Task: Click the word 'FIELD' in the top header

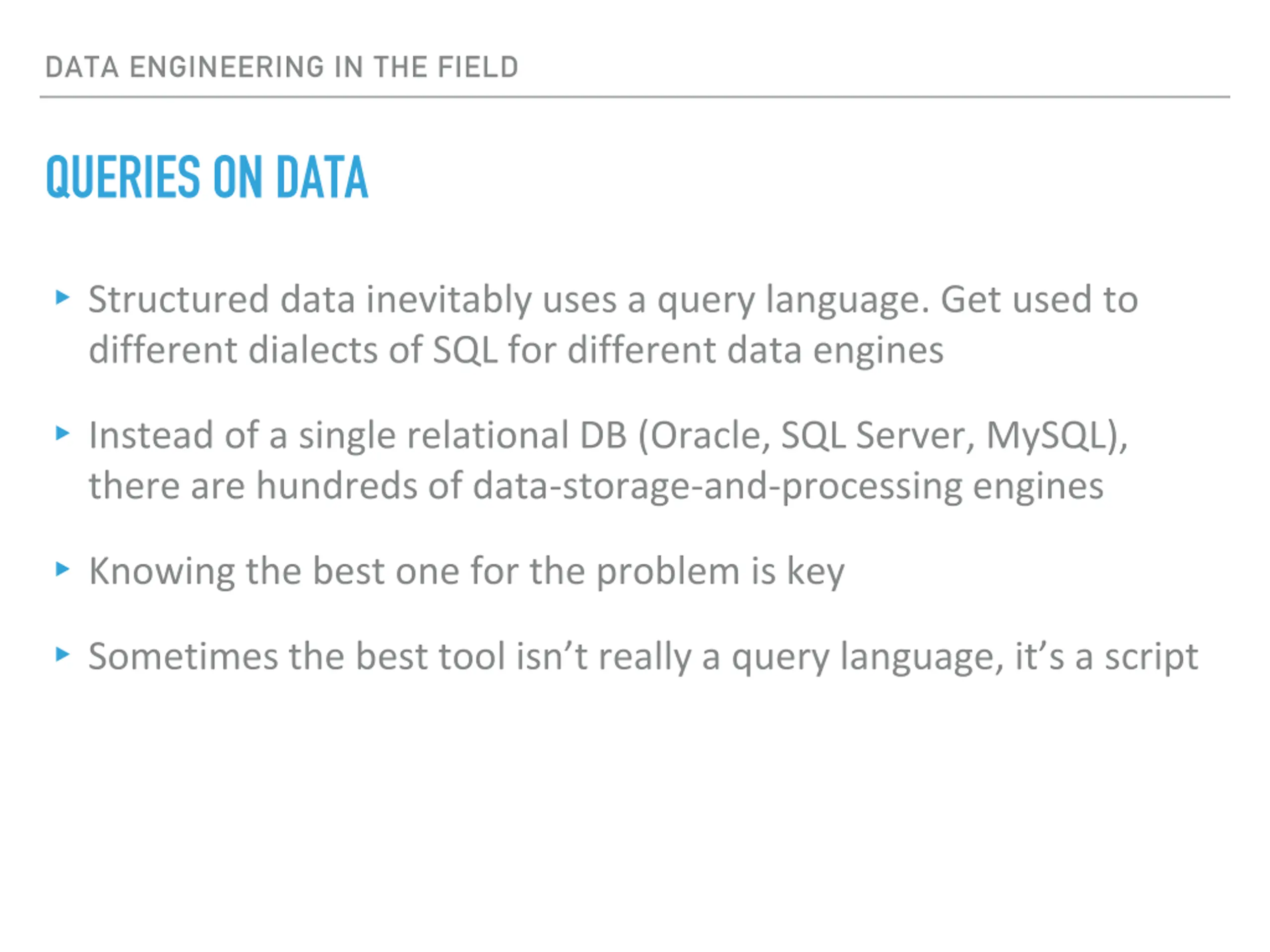Action: point(478,67)
